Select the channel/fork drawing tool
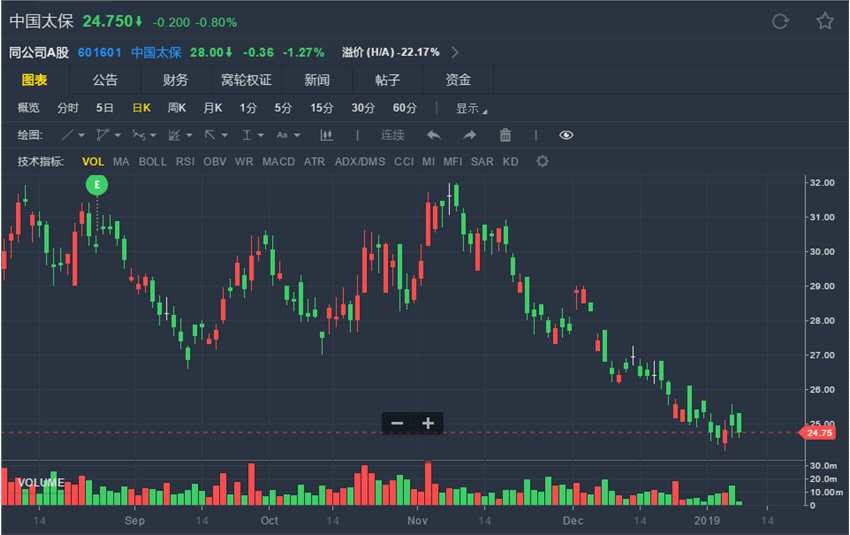 pos(102,135)
